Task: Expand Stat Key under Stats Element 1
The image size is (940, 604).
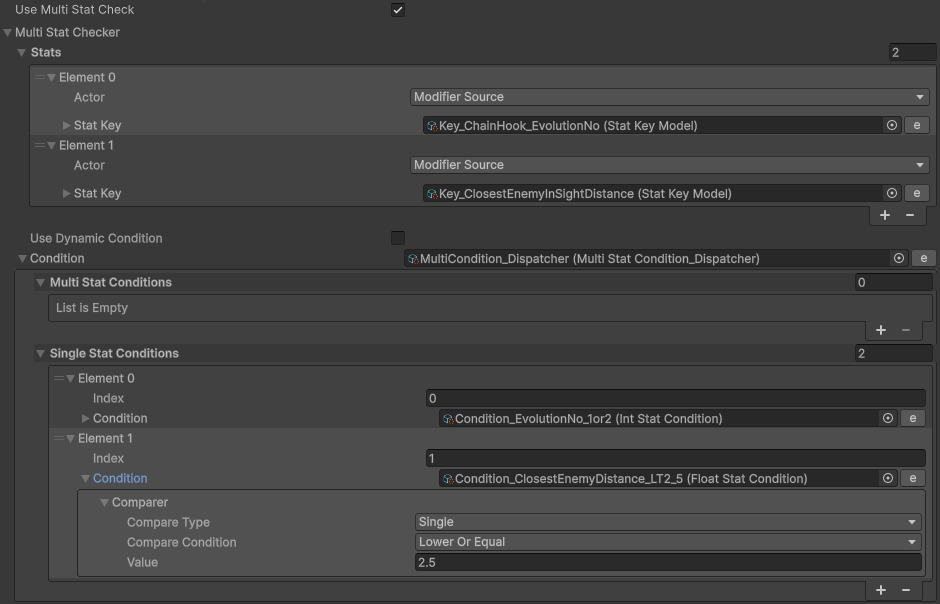Action: coord(67,193)
